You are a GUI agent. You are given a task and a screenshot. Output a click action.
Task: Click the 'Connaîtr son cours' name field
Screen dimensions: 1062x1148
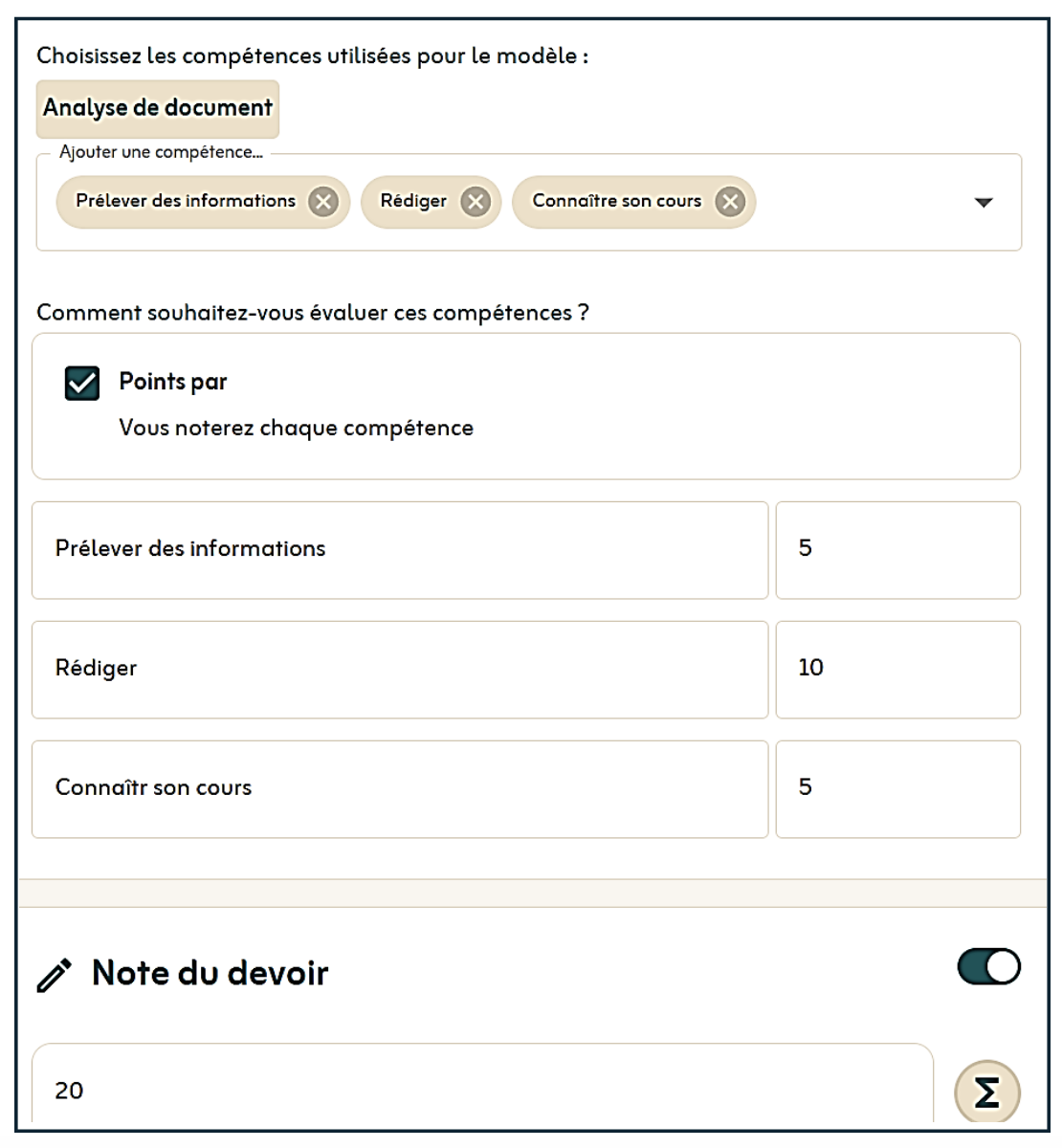[x=399, y=788]
